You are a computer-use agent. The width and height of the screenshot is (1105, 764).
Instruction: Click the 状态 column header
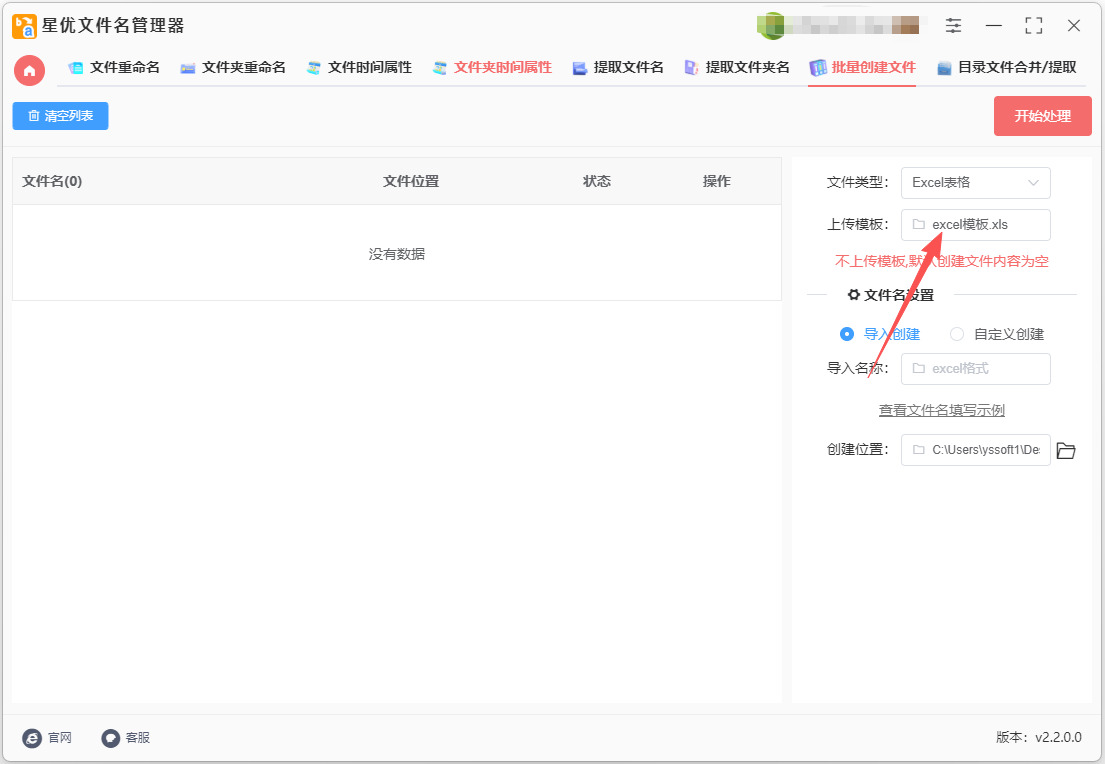(x=597, y=182)
